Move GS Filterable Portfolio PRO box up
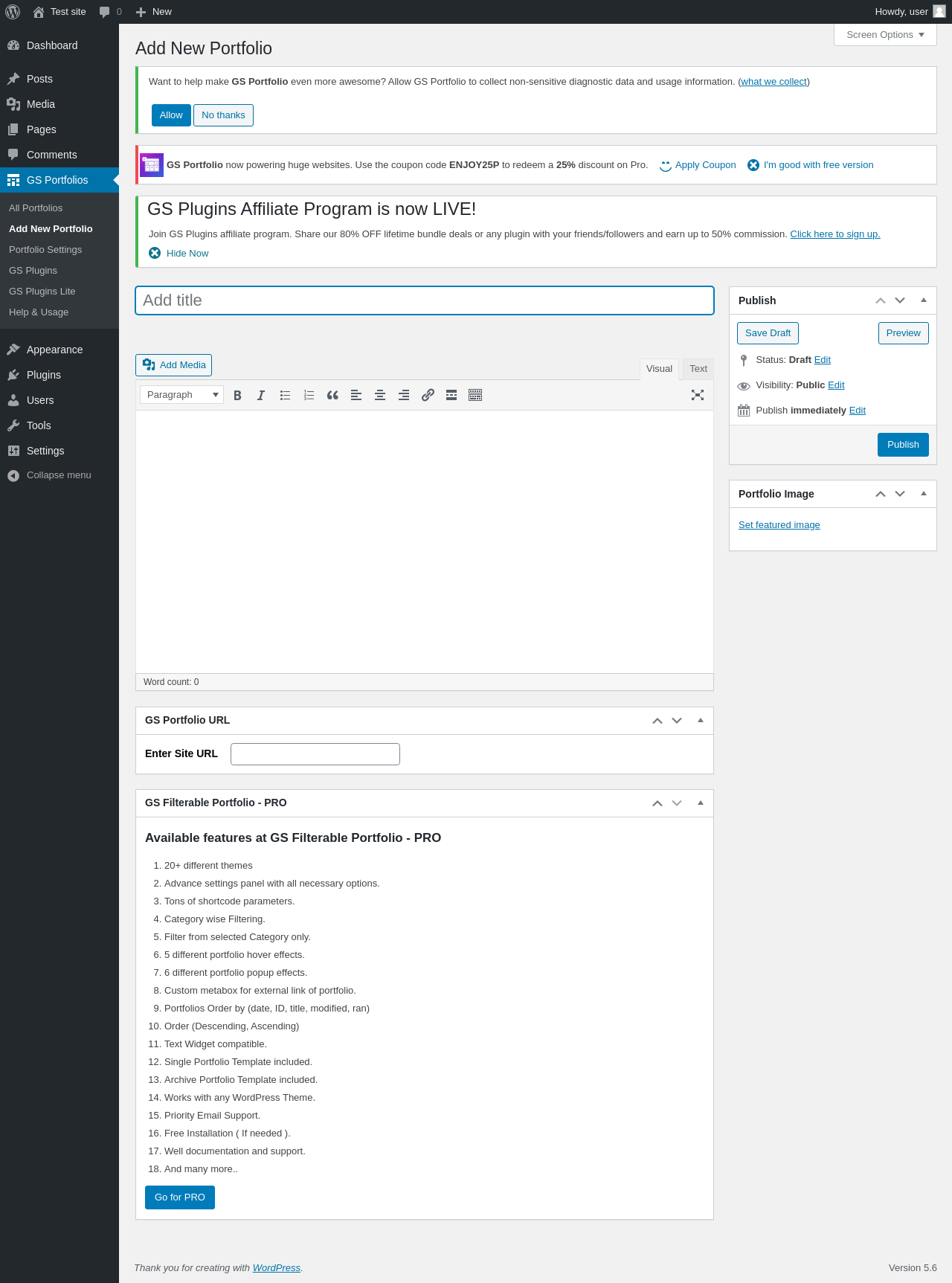 pyautogui.click(x=657, y=803)
